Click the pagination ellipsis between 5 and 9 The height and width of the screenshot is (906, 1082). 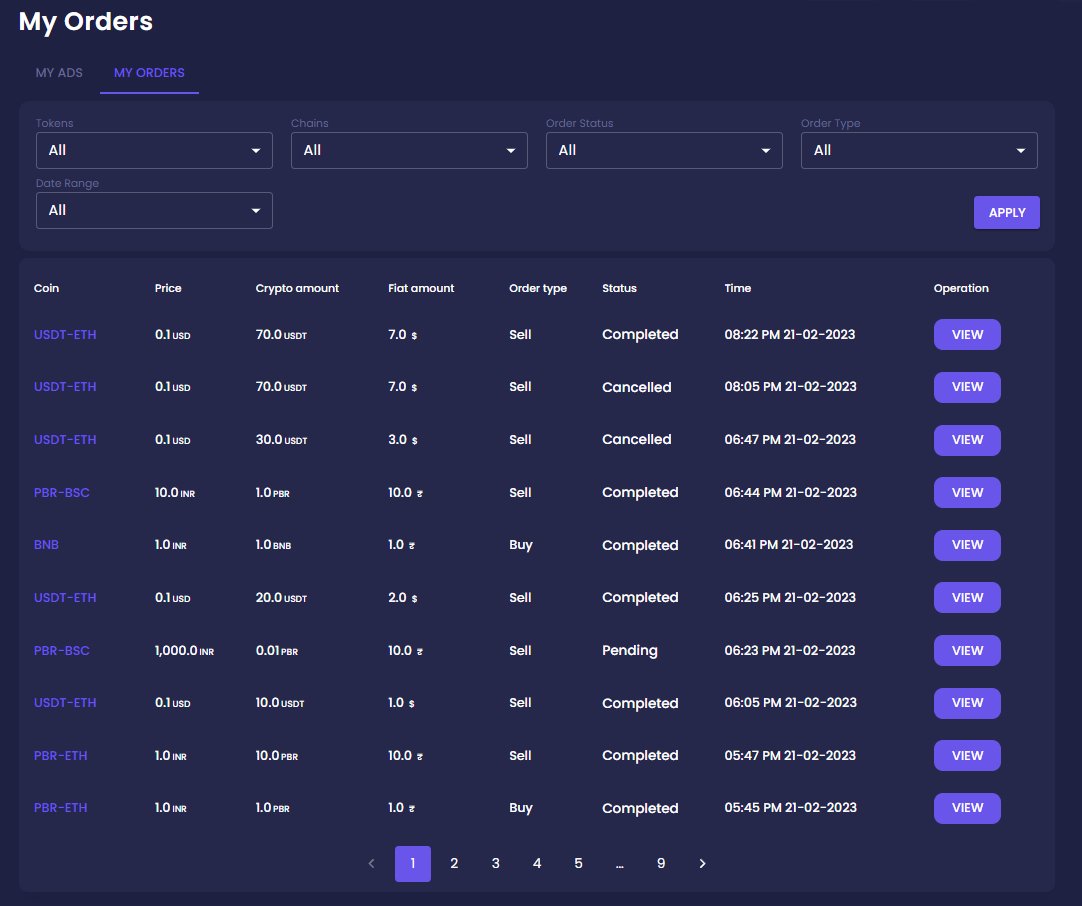coord(620,865)
